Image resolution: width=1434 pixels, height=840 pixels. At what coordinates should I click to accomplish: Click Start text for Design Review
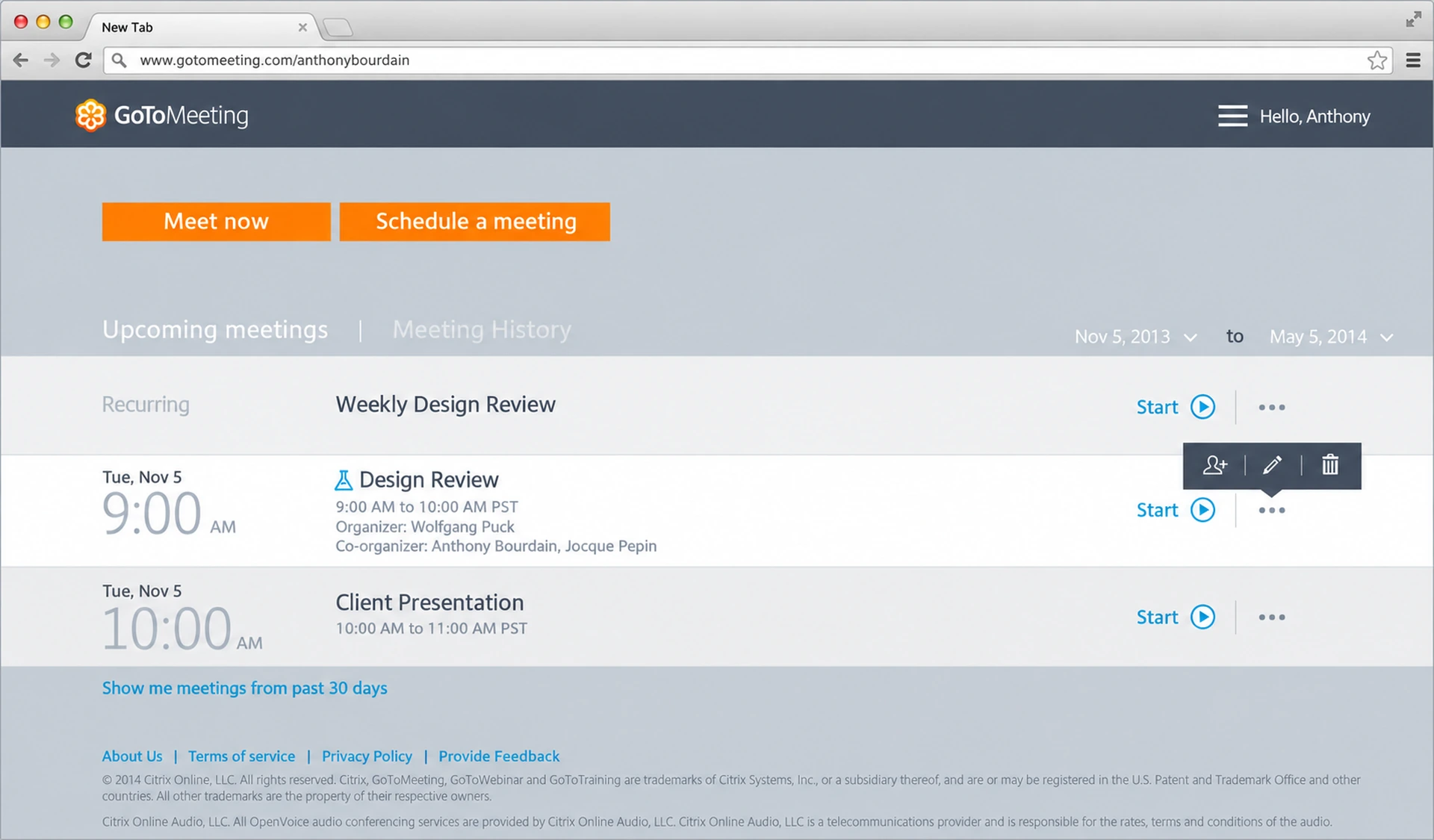[1157, 510]
